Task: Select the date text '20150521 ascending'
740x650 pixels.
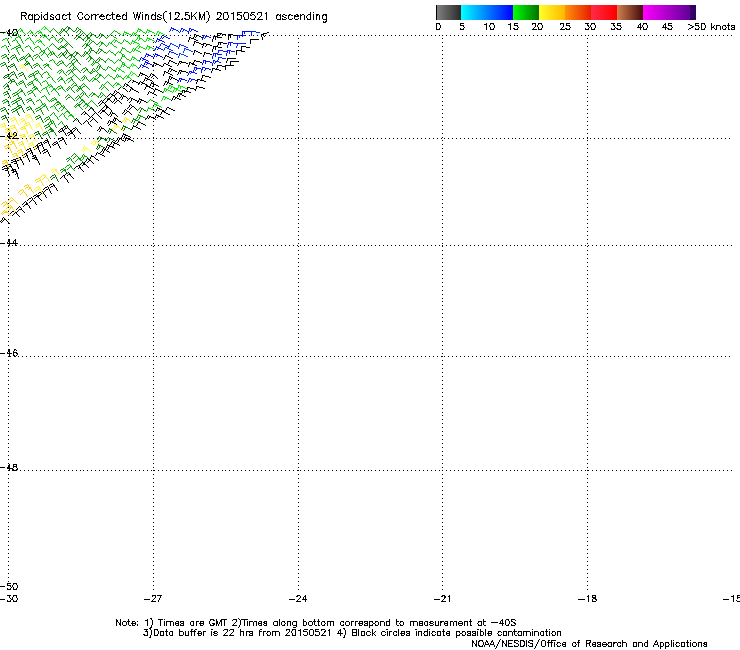Action: [271, 17]
